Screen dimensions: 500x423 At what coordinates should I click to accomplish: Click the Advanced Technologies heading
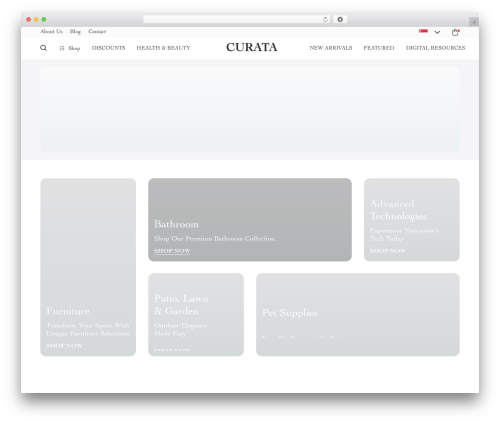click(398, 210)
